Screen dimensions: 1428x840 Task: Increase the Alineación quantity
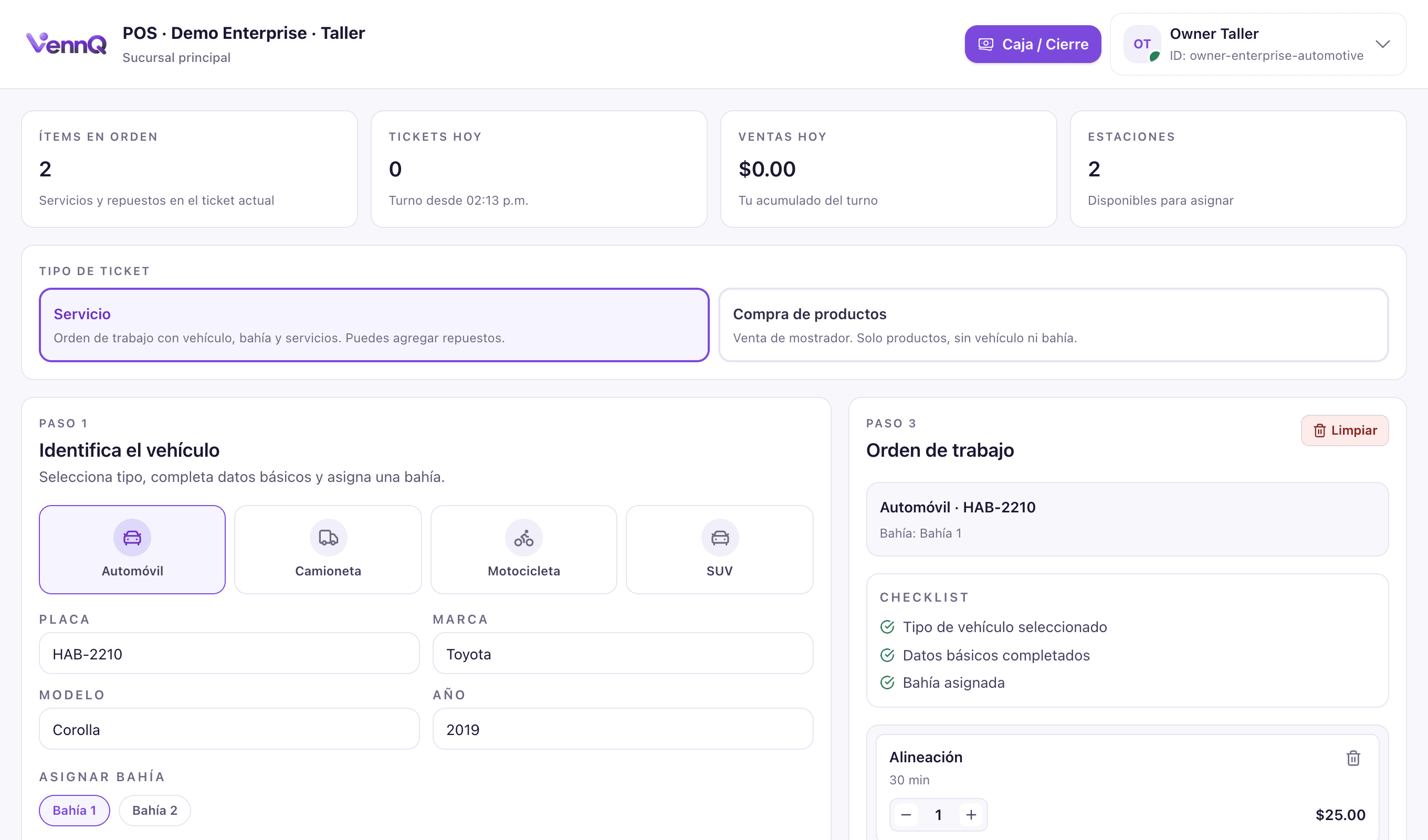(971, 814)
